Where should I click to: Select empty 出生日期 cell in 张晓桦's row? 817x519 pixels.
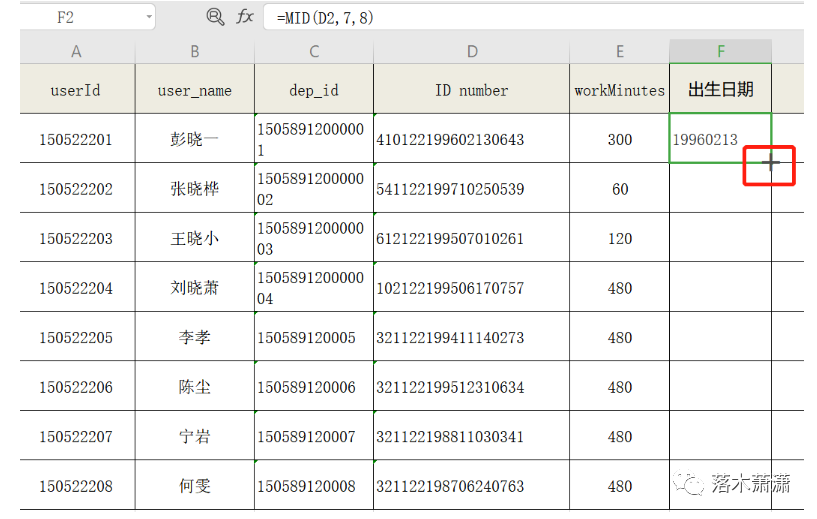[x=721, y=188]
